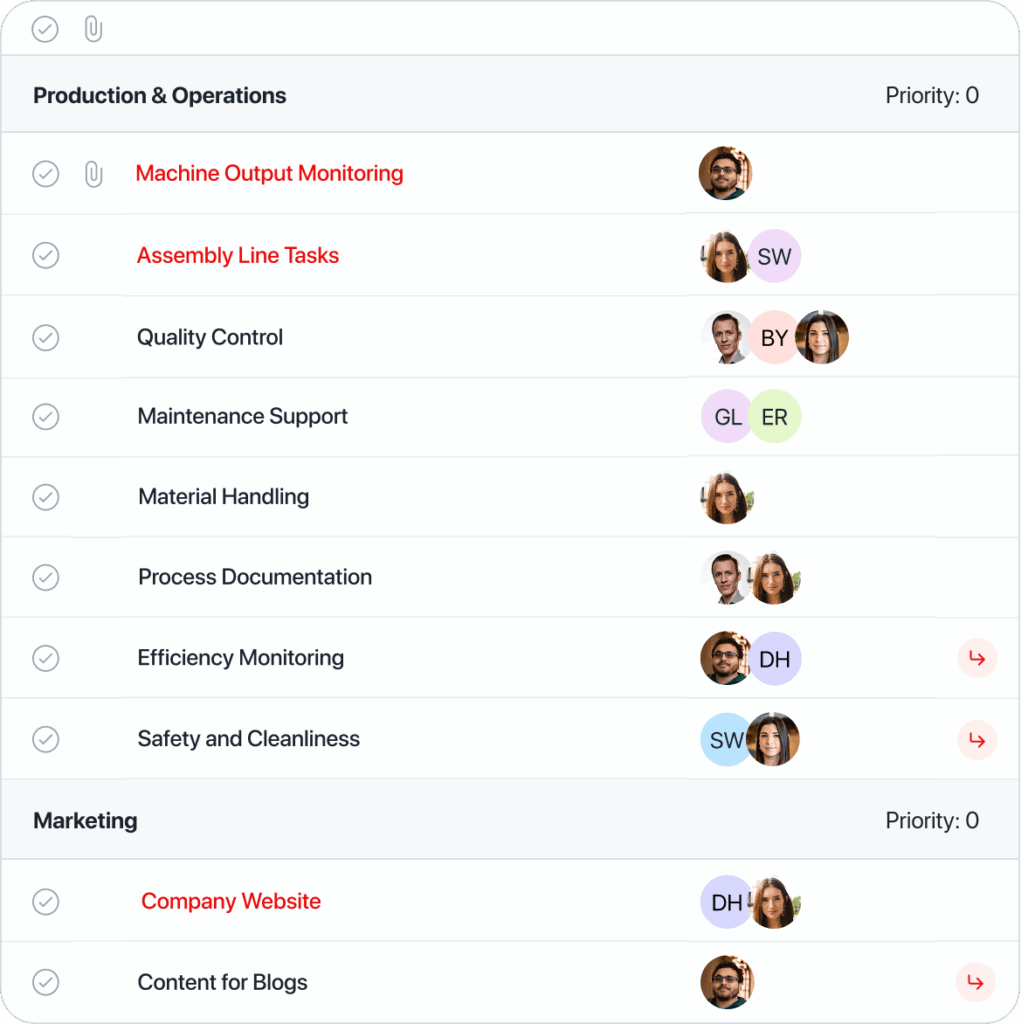Screen dimensions: 1021x1024
Task: Click the DH avatar on the Company Website row
Action: (x=727, y=901)
